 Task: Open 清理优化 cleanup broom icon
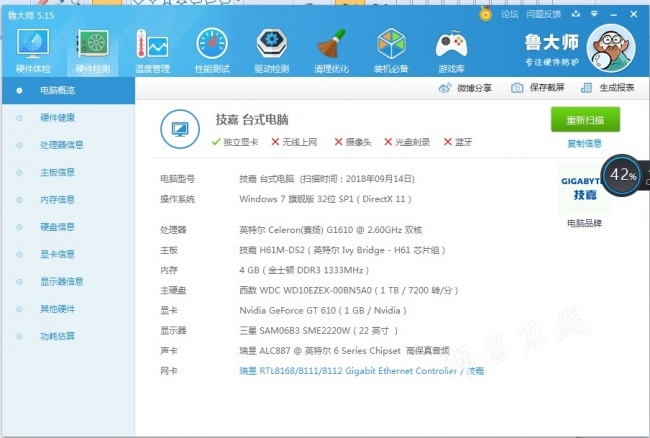(x=331, y=51)
